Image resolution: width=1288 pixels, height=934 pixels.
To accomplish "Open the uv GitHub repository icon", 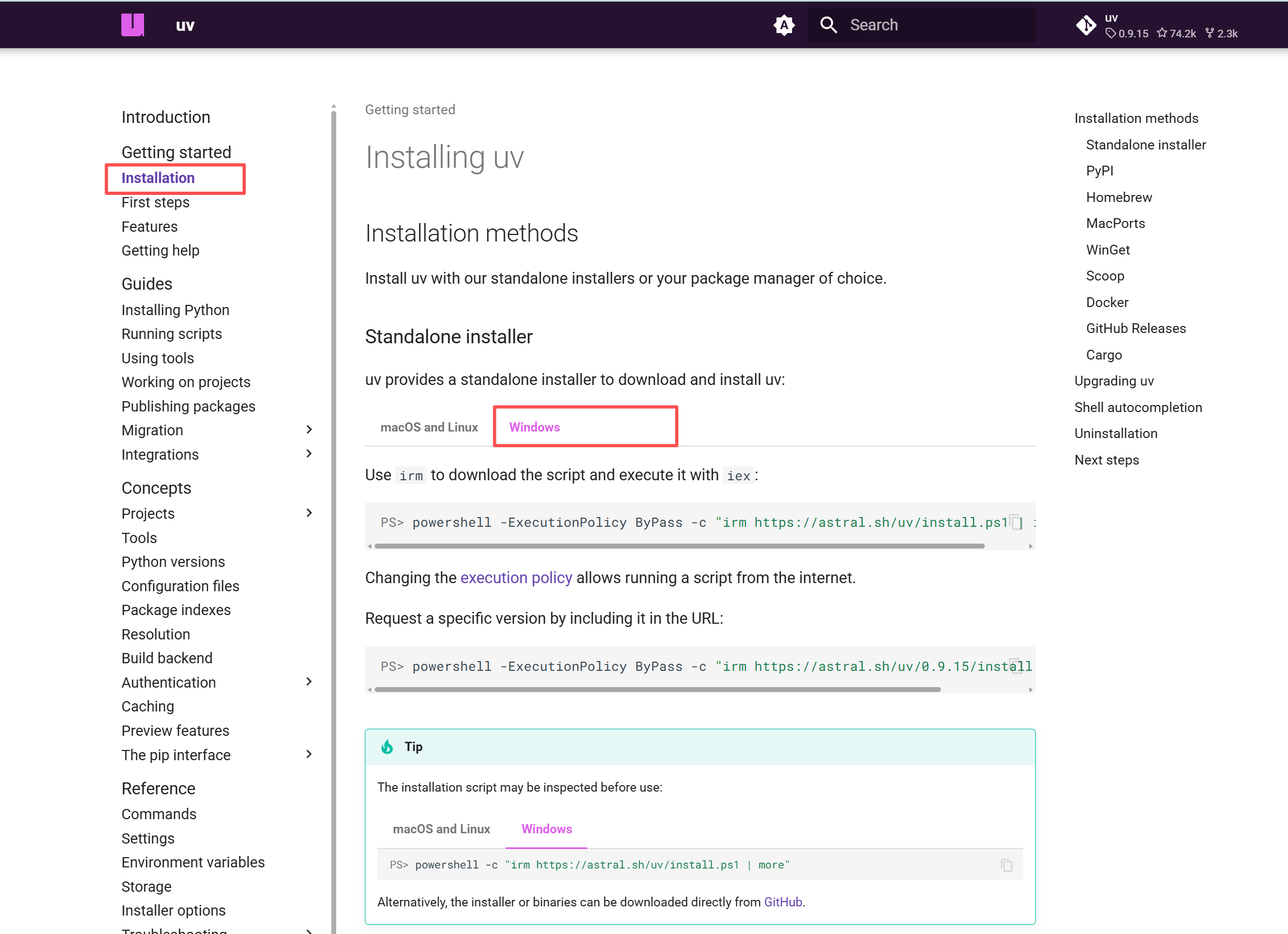I will coord(1086,25).
